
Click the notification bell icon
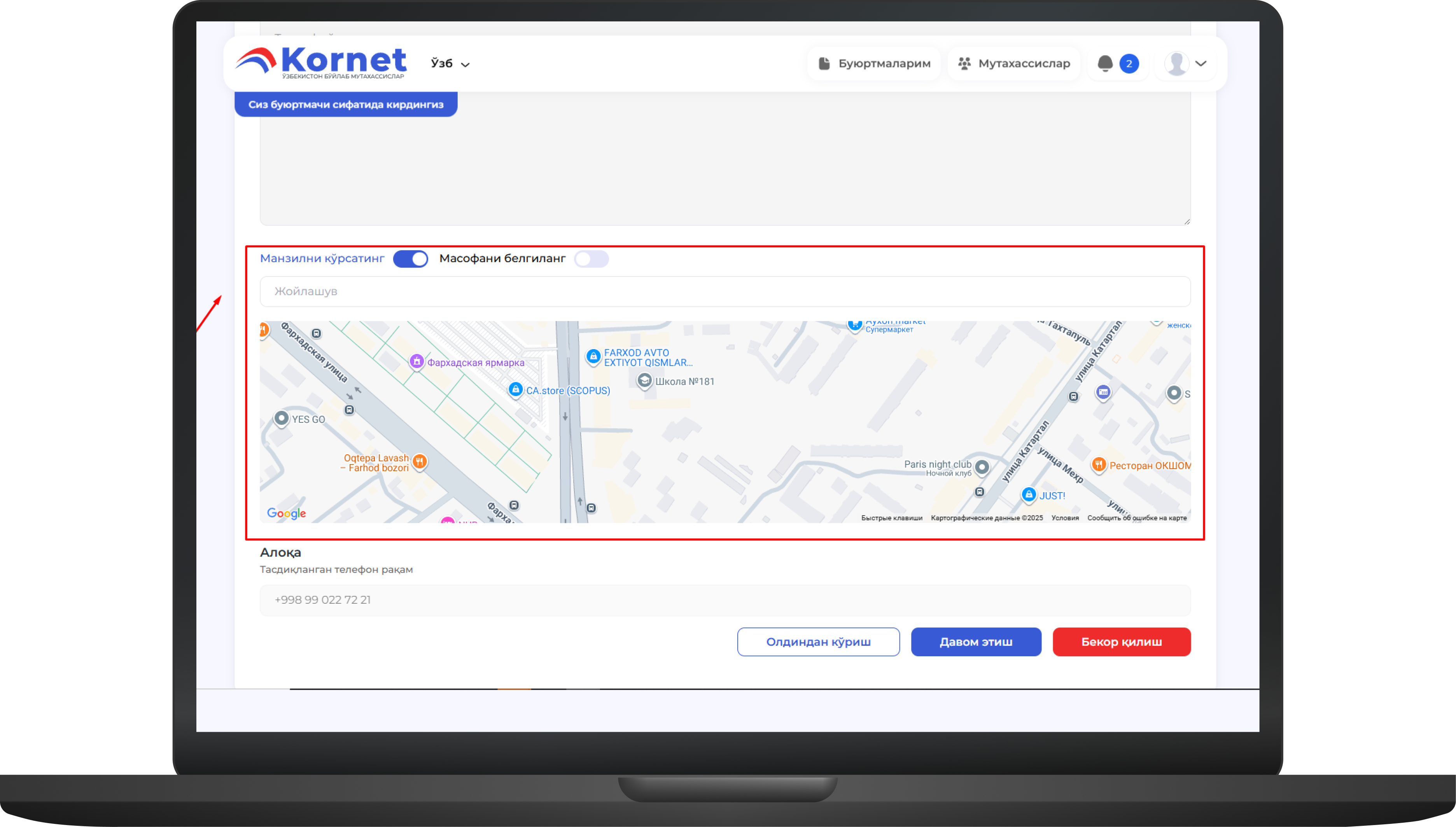tap(1104, 64)
